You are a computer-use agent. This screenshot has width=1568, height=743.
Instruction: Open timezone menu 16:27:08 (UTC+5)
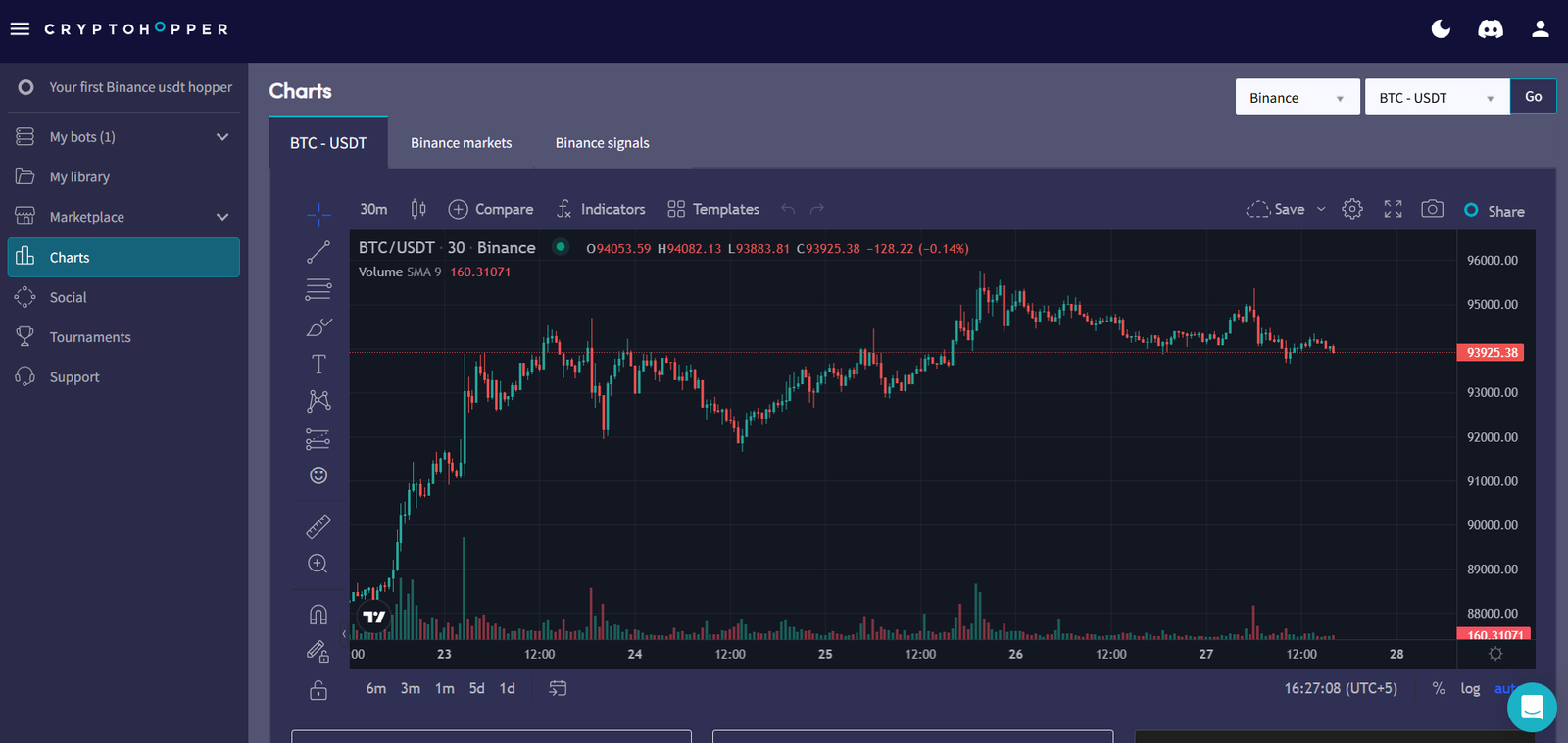[1341, 688]
